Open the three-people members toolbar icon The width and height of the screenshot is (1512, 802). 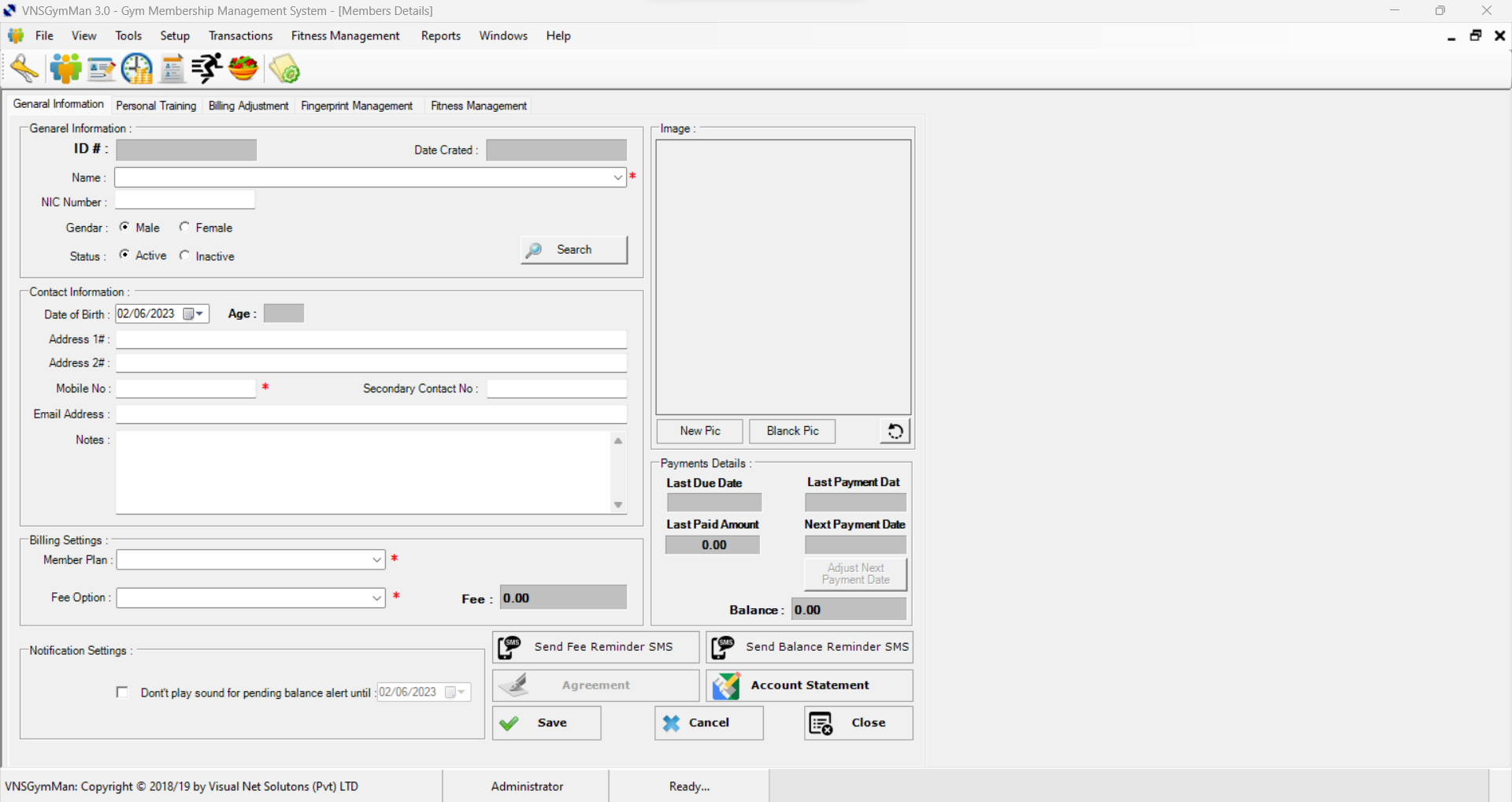65,69
